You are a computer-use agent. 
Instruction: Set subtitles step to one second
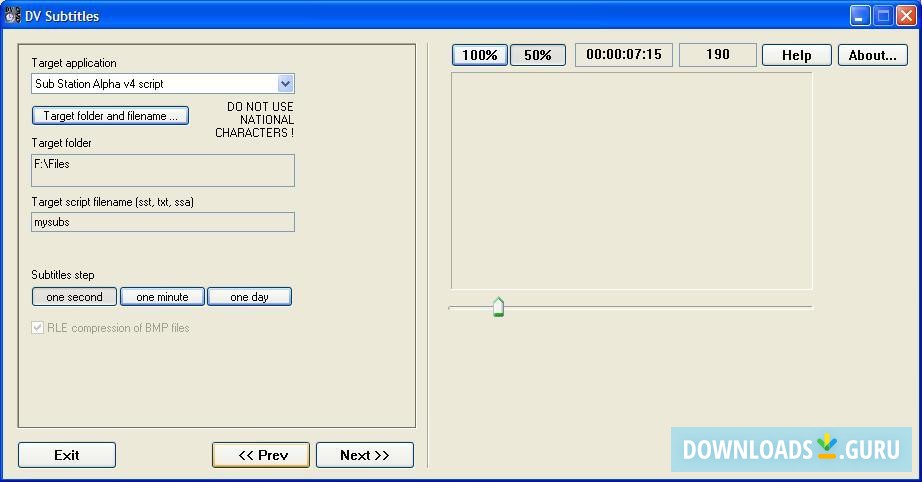tap(75, 297)
